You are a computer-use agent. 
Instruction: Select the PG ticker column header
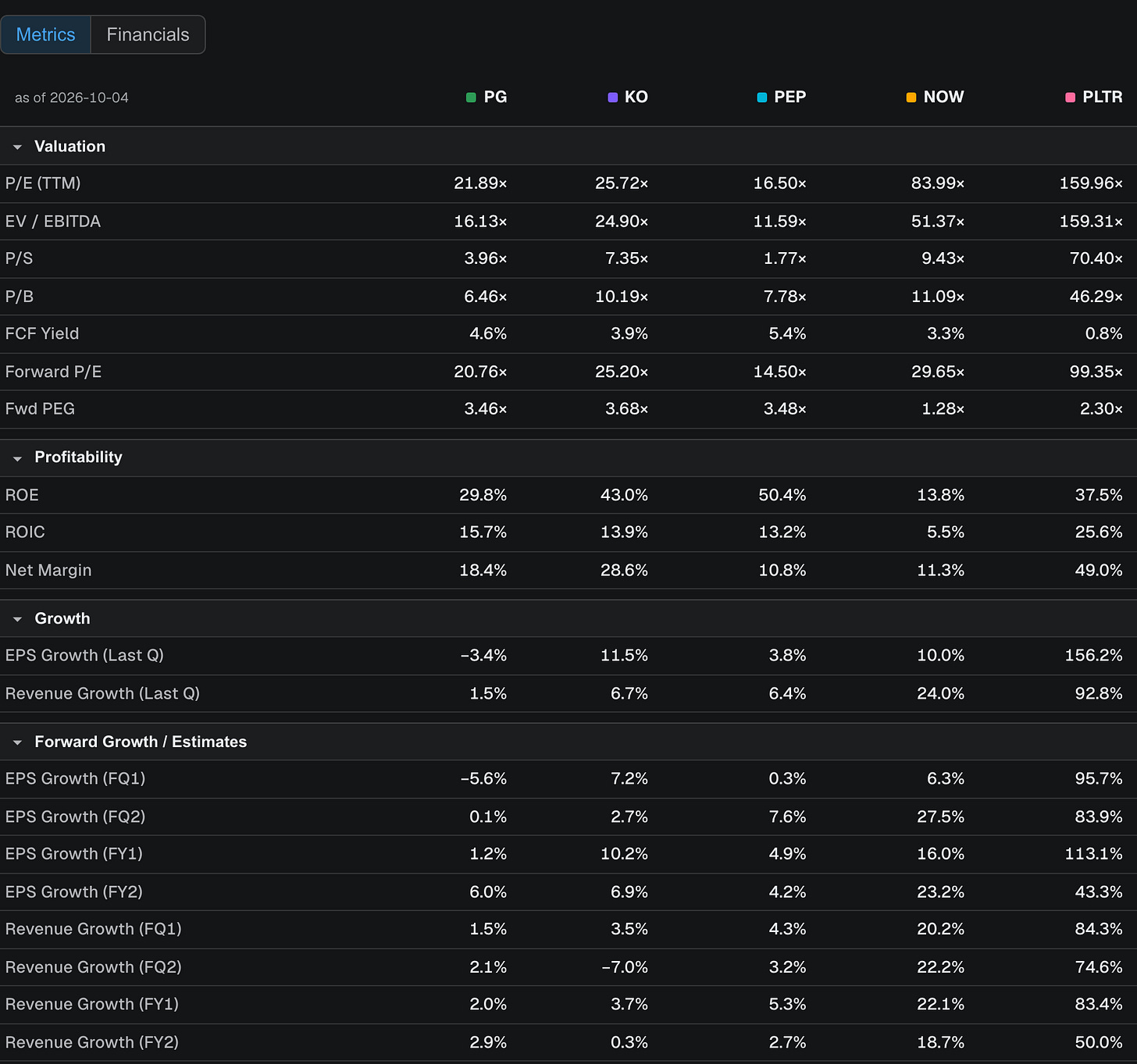(x=495, y=97)
